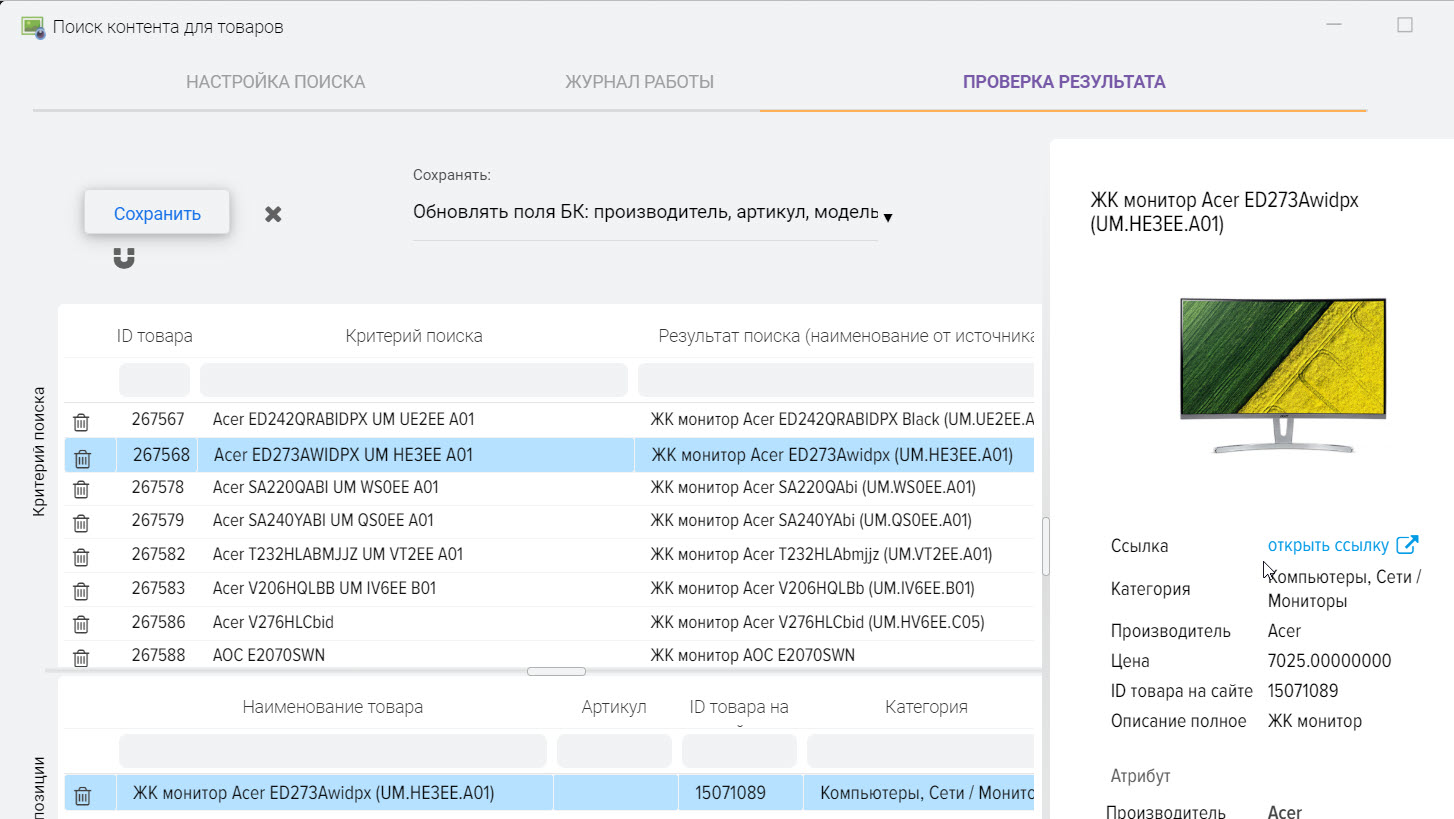Click result ЖК монитор AOC E2070SWN
Screen dimensions: 1454x819
[x=752, y=656]
